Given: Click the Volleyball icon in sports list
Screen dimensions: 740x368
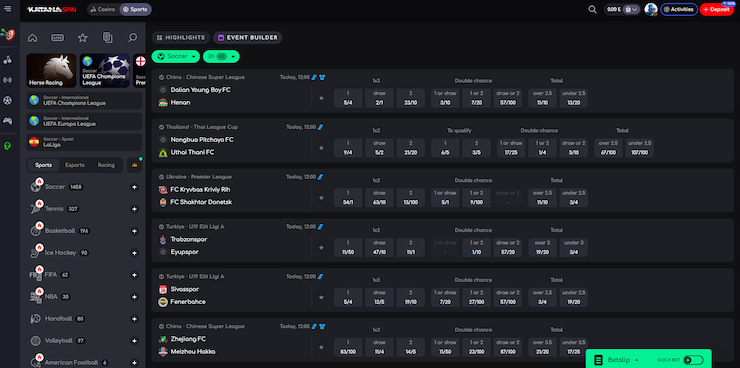Looking at the screenshot, I should click(36, 341).
